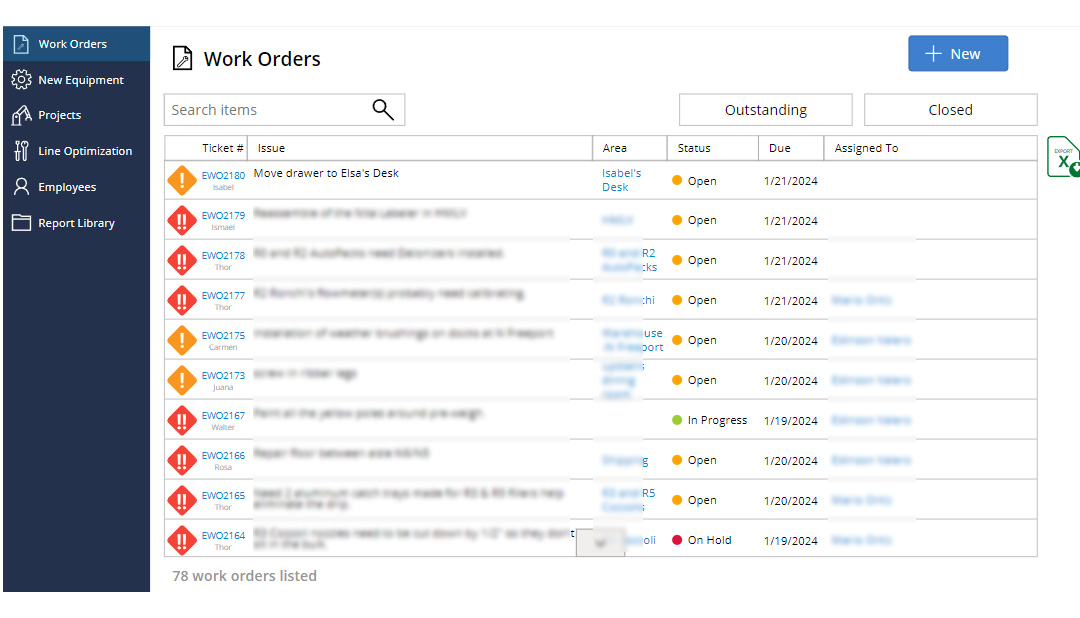This screenshot has width=1080, height=618.
Task: Toggle the Outstanding filter
Action: tap(765, 110)
